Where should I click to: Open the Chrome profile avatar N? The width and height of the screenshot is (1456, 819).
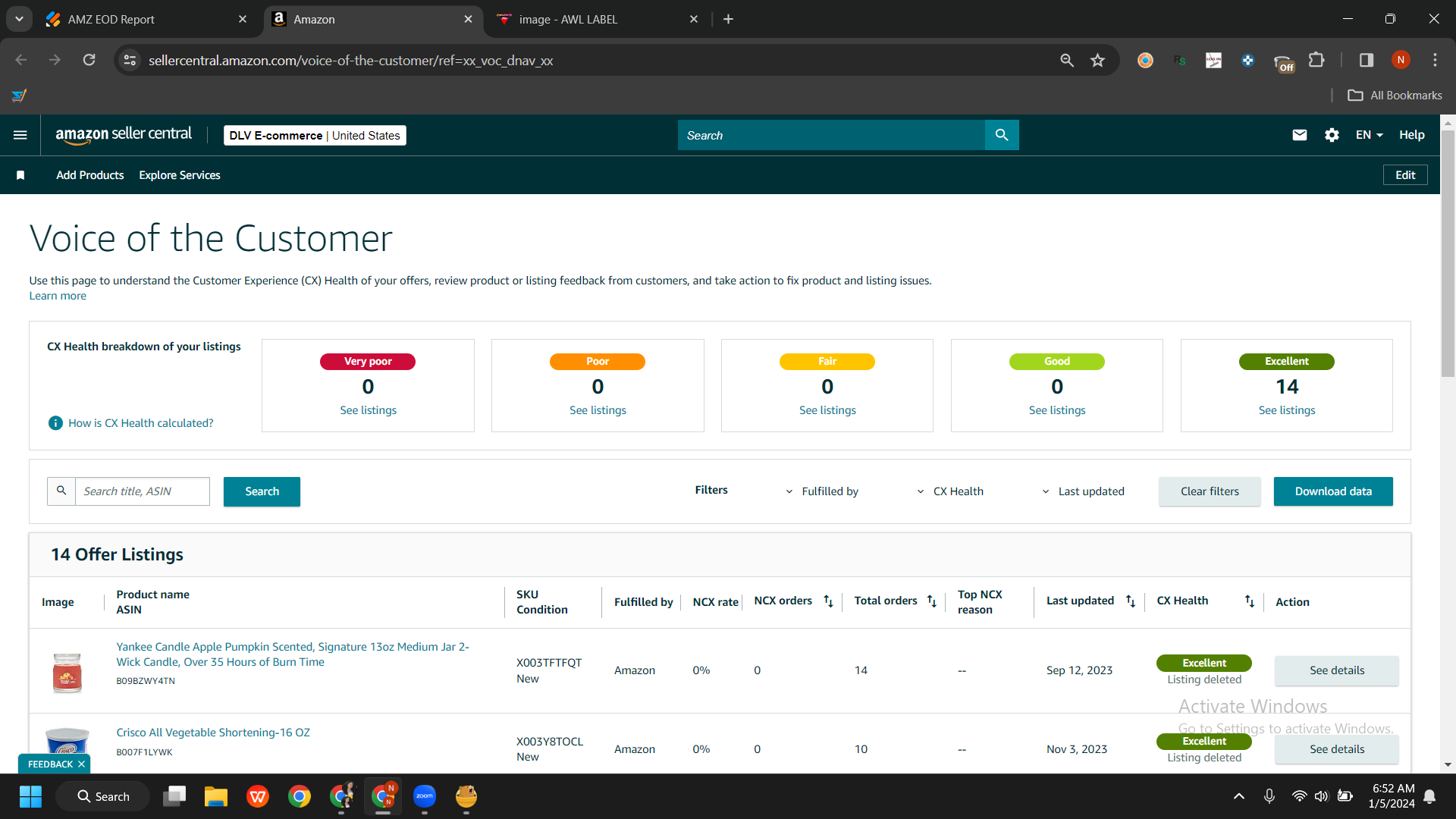point(1401,60)
